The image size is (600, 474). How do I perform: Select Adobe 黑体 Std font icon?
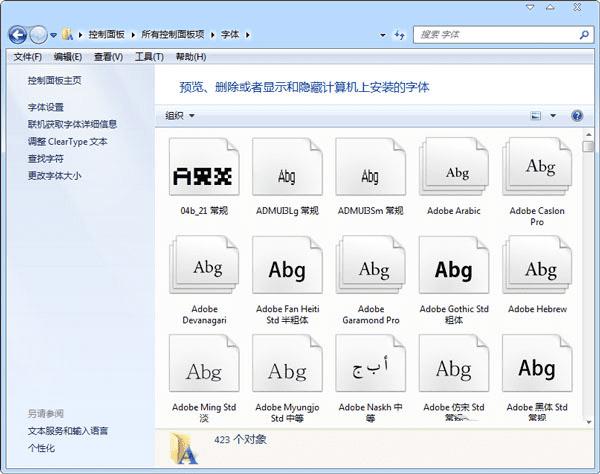pos(537,363)
